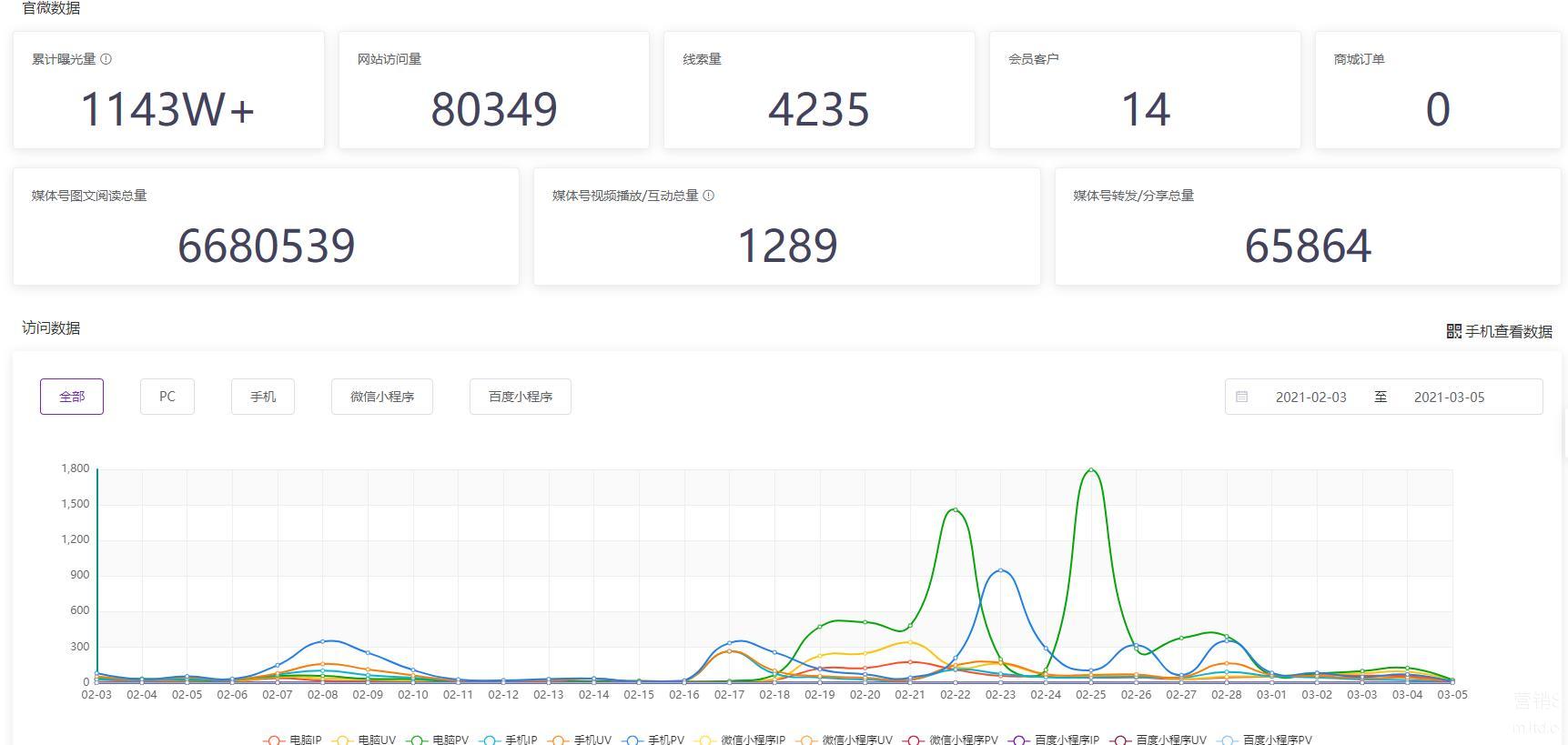Switch to the 手机 tab

263,397
